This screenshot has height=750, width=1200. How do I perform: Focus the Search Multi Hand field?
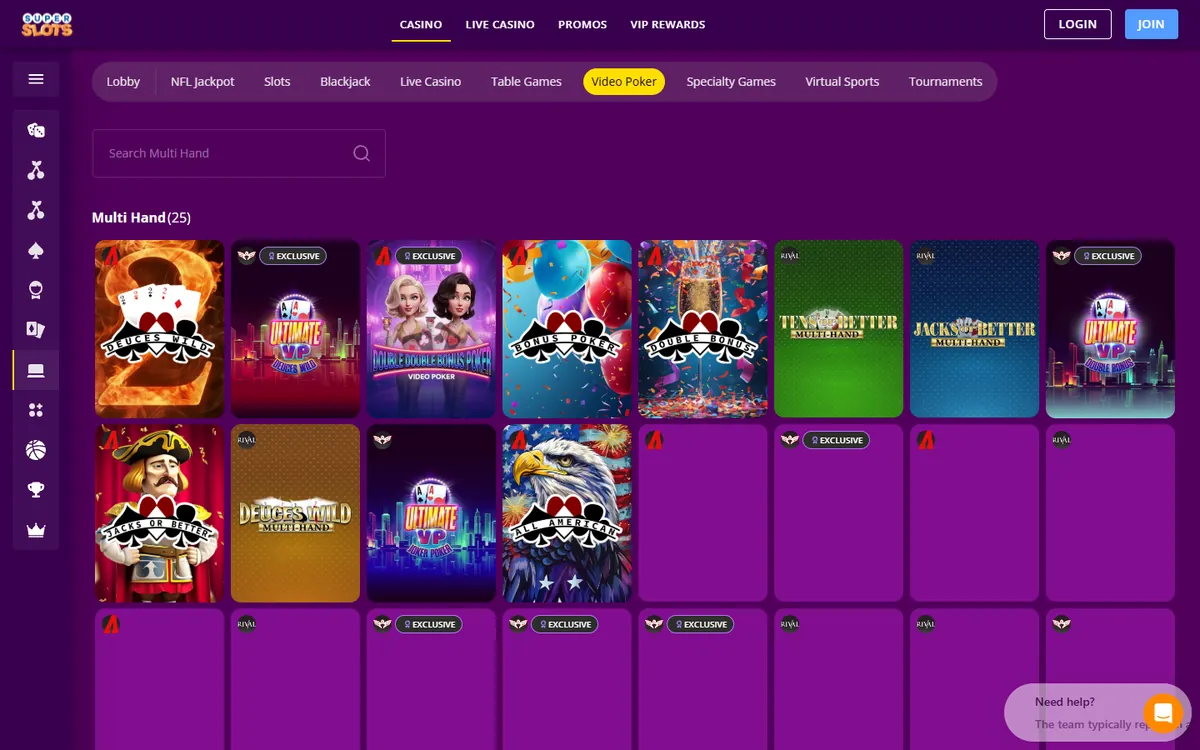[x=239, y=153]
